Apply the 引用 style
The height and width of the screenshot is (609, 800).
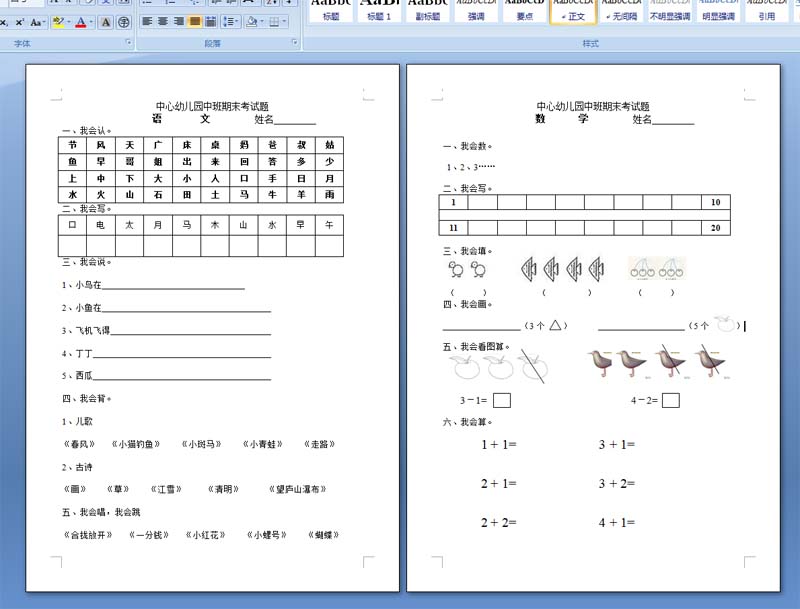767,11
